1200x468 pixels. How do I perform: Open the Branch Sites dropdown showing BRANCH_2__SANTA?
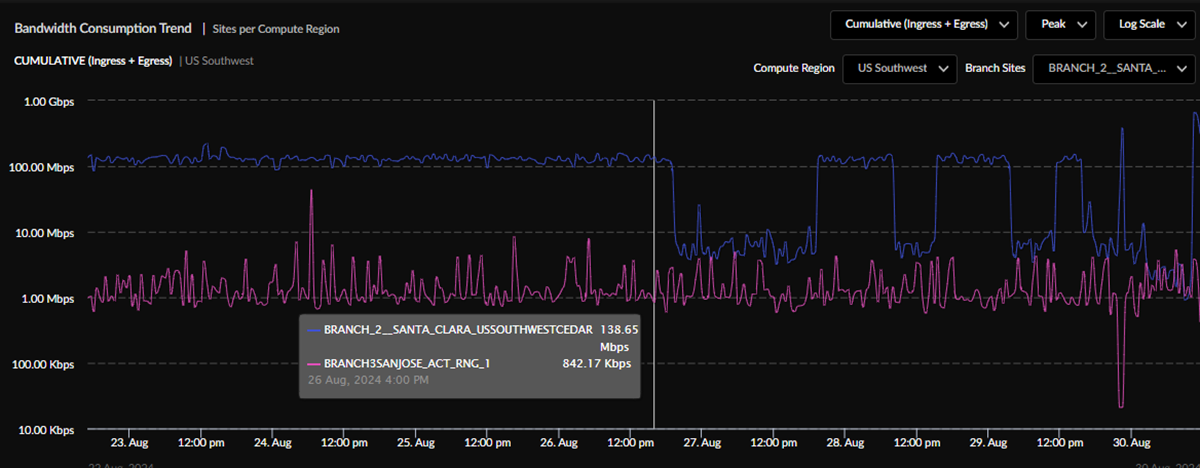click(x=1115, y=69)
